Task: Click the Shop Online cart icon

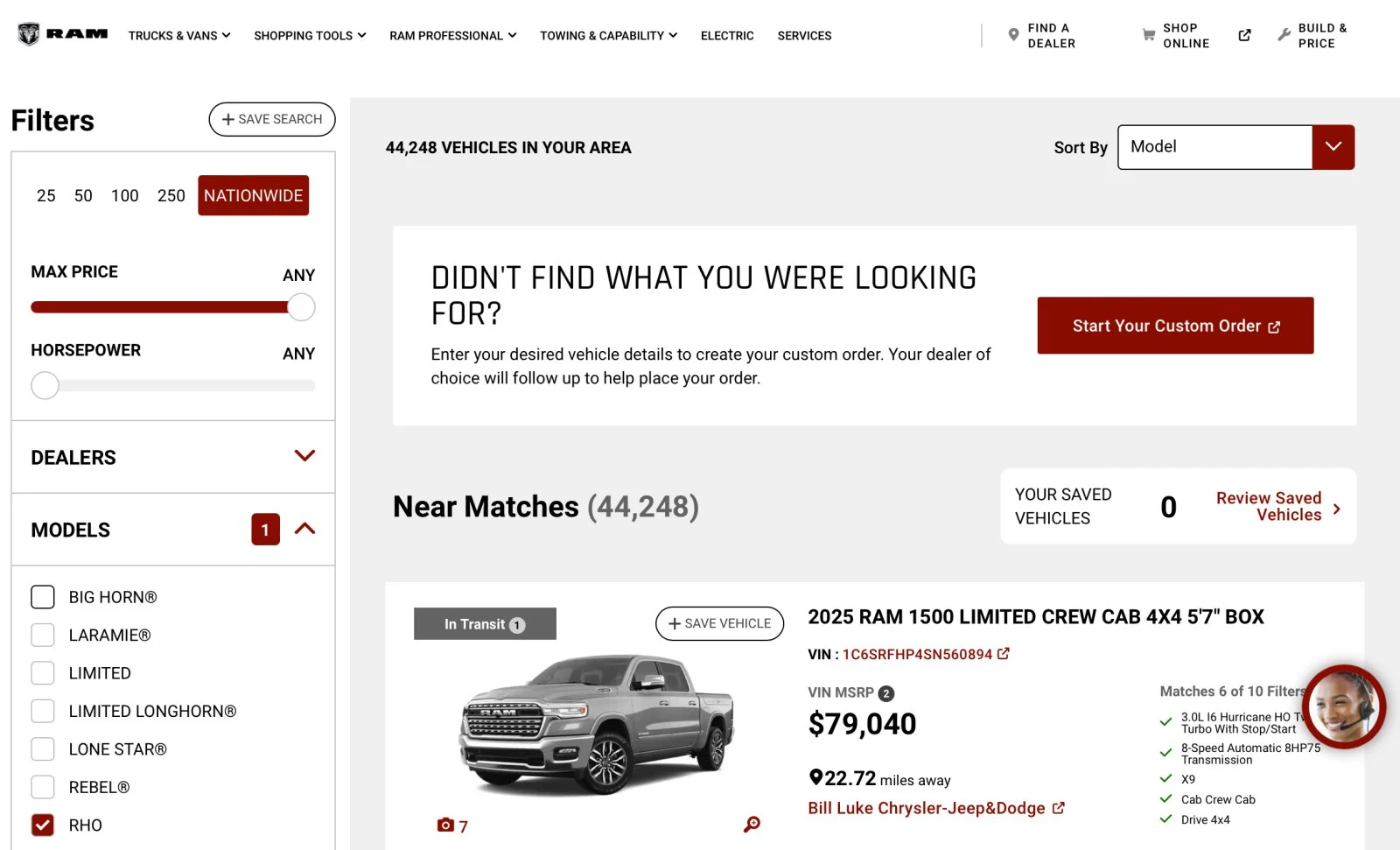Action: (x=1149, y=35)
